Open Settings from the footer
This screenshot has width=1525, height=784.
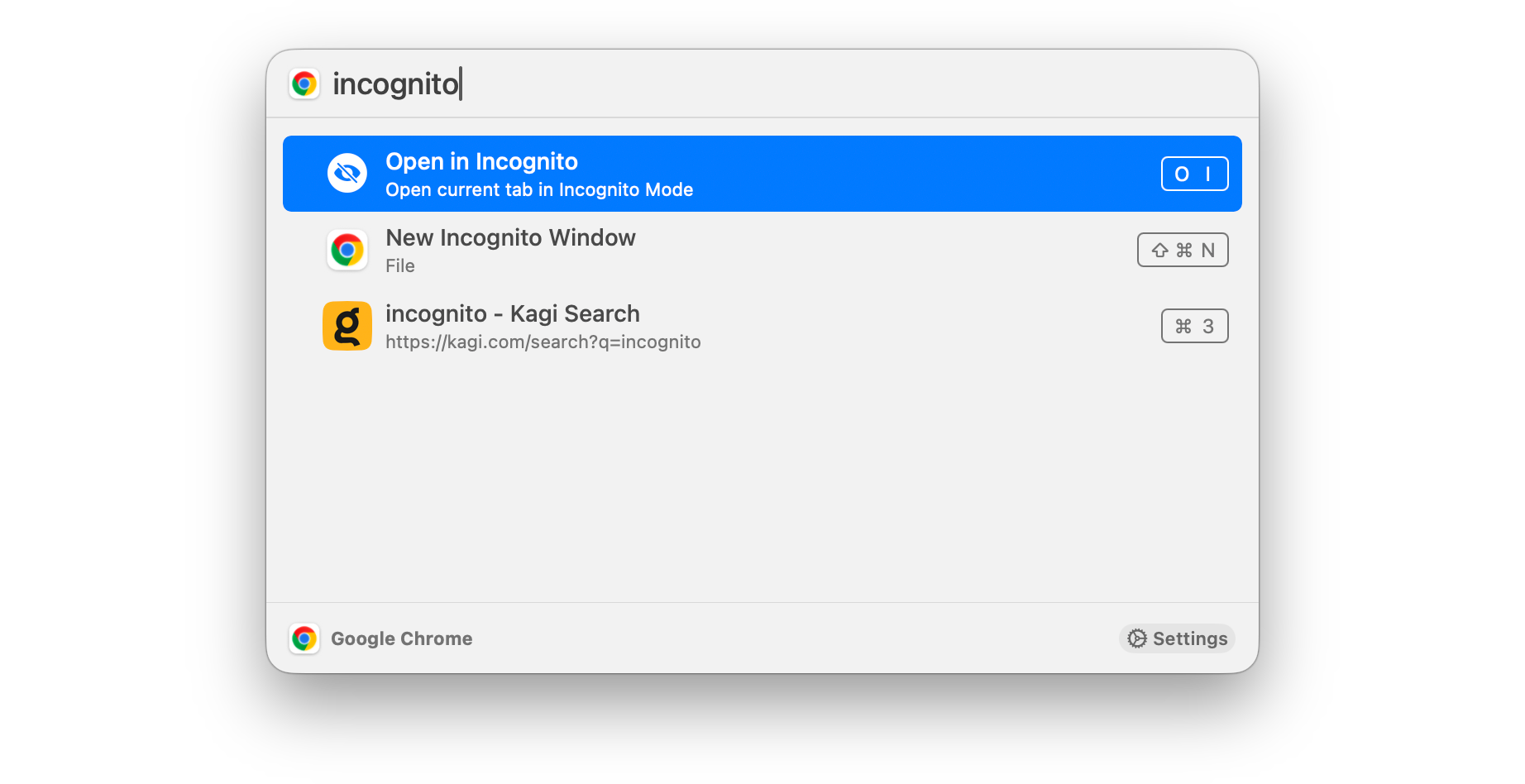1178,638
